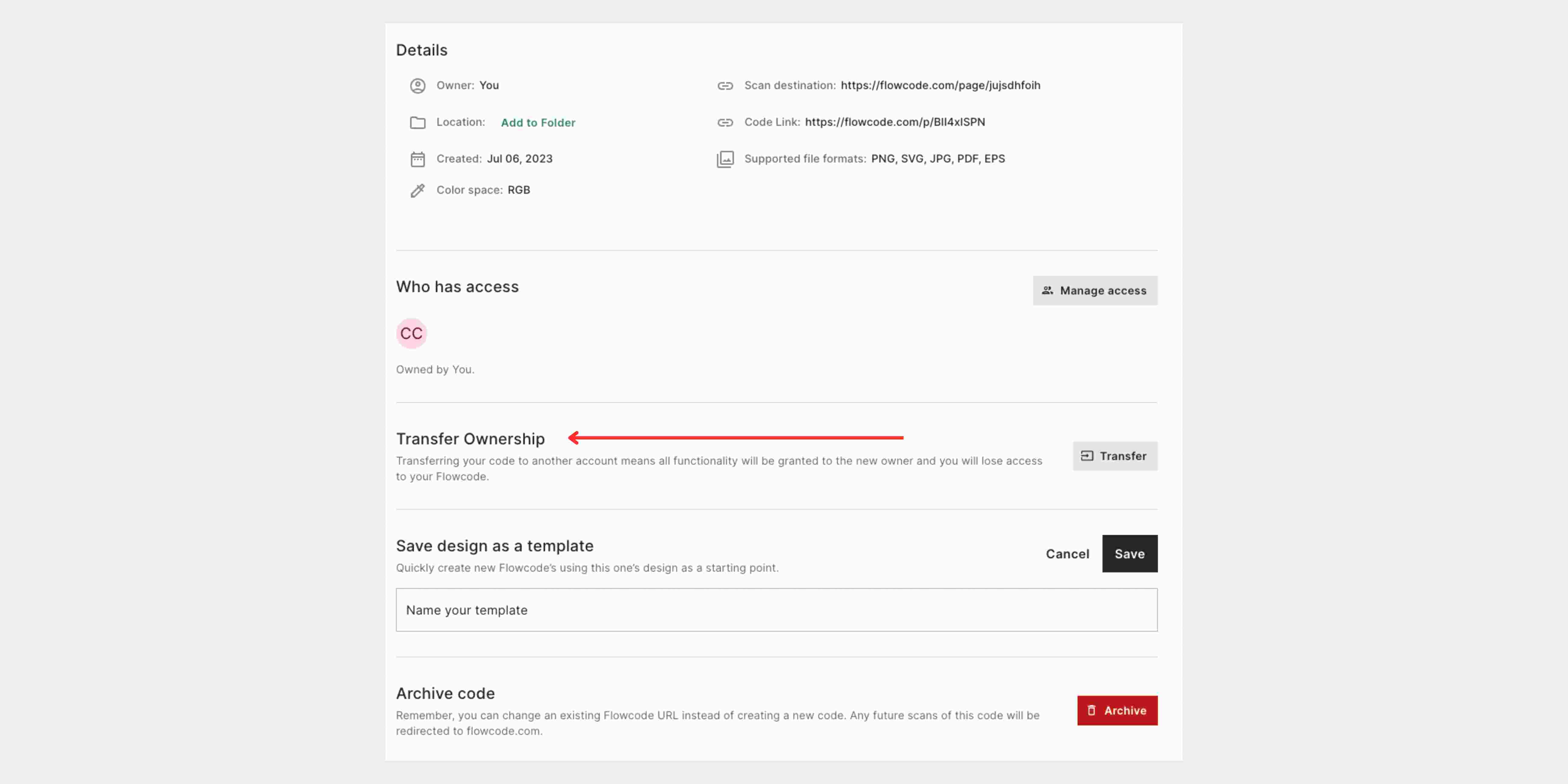Click the calendar icon next to Created
The height and width of the screenshot is (784, 1568).
(x=418, y=159)
